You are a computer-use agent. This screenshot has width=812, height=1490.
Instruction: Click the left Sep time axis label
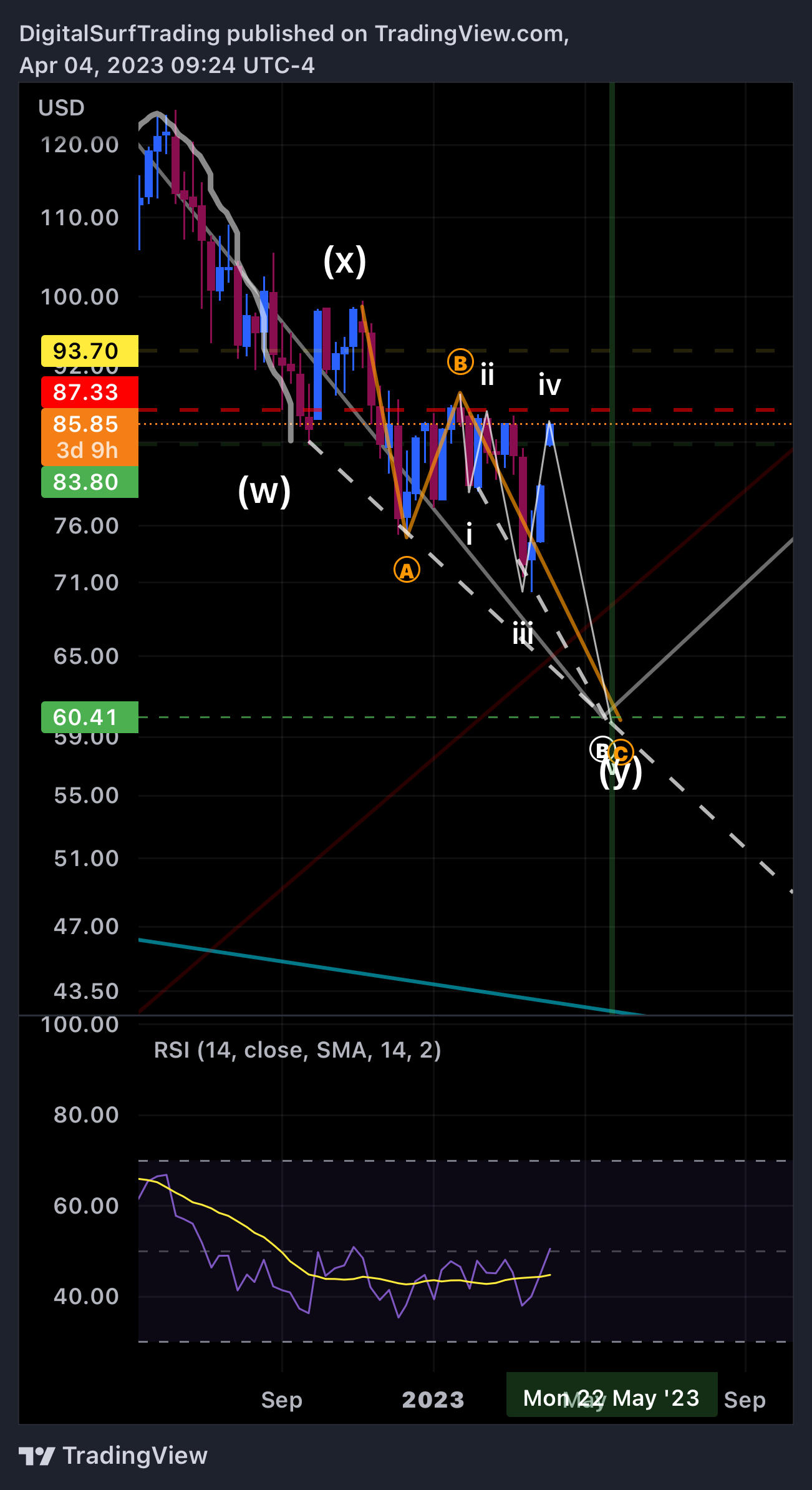[282, 1400]
